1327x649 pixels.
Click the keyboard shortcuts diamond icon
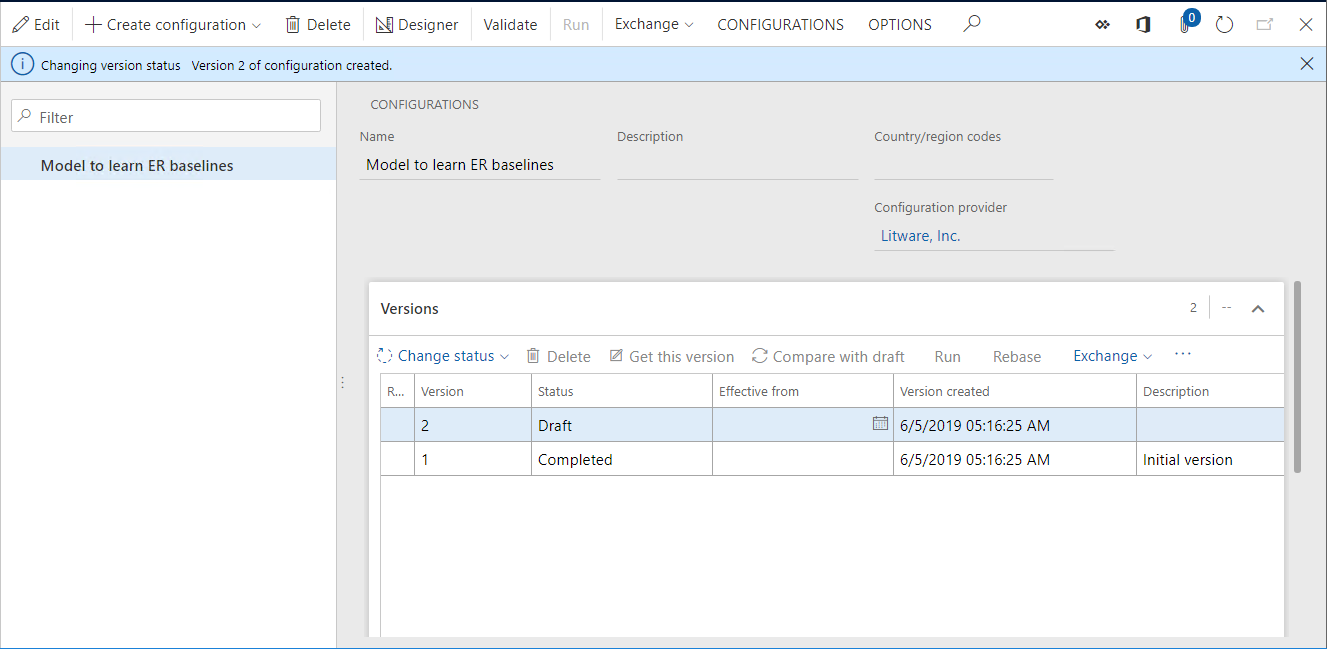[1102, 24]
